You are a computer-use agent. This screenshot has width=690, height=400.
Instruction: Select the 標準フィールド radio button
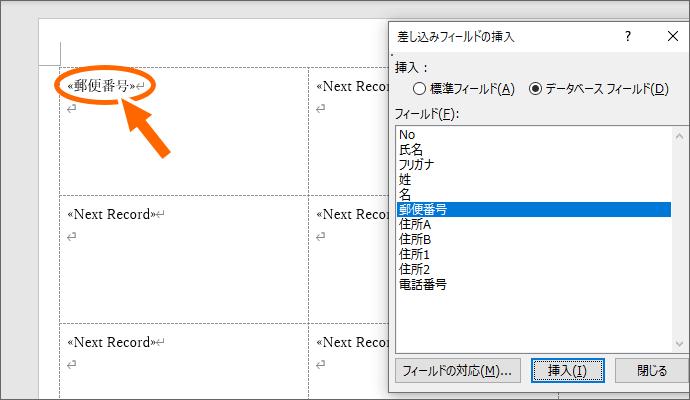click(419, 89)
